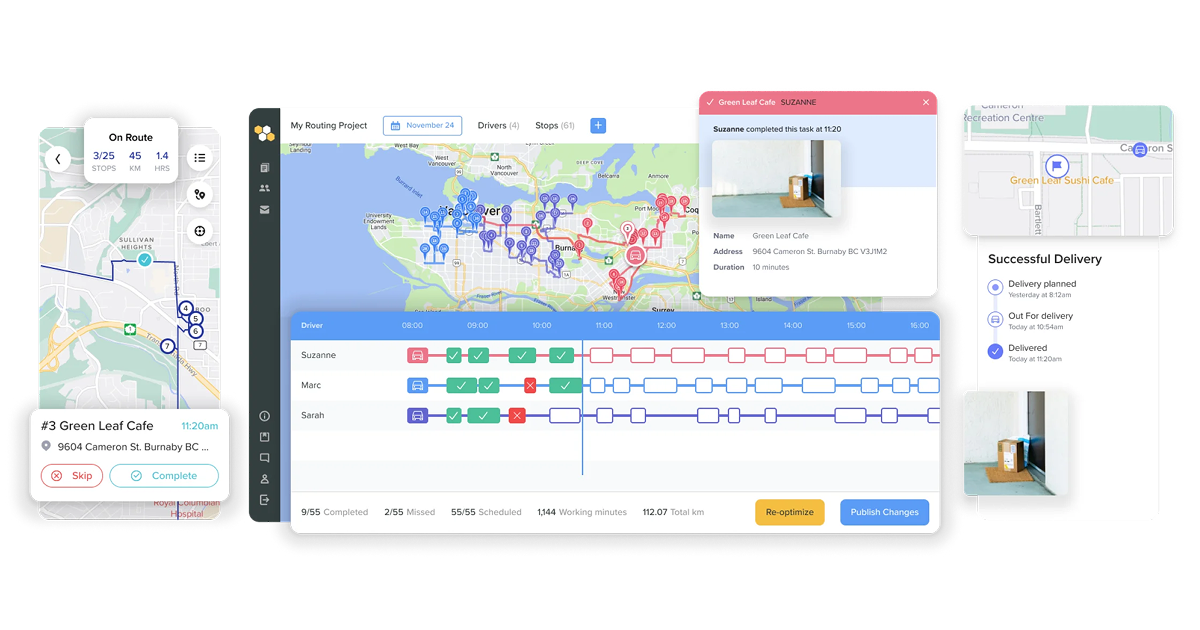Open the user profile icon in sidebar
This screenshot has height=630, width=1200.
265,479
